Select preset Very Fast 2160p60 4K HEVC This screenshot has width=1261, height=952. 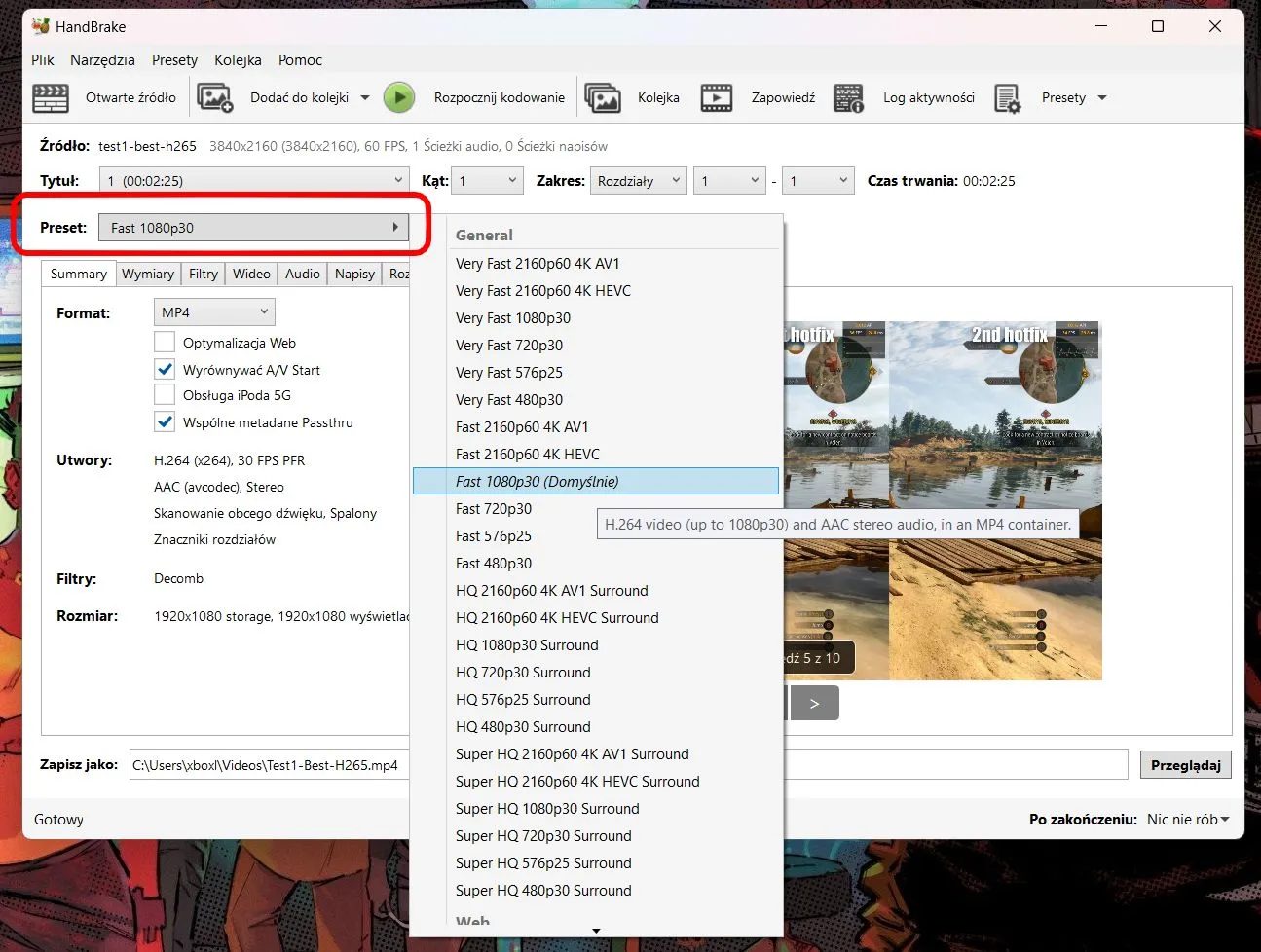coord(596,291)
